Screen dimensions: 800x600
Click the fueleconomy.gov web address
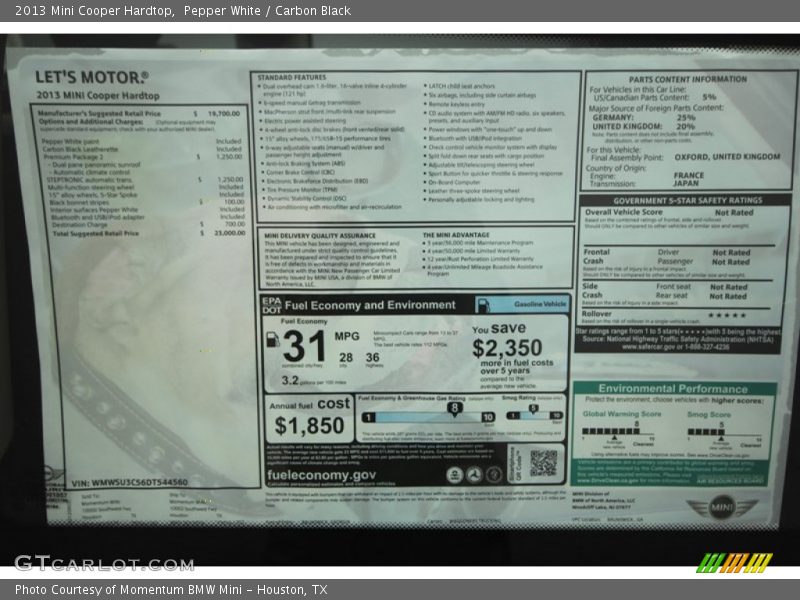(x=321, y=475)
